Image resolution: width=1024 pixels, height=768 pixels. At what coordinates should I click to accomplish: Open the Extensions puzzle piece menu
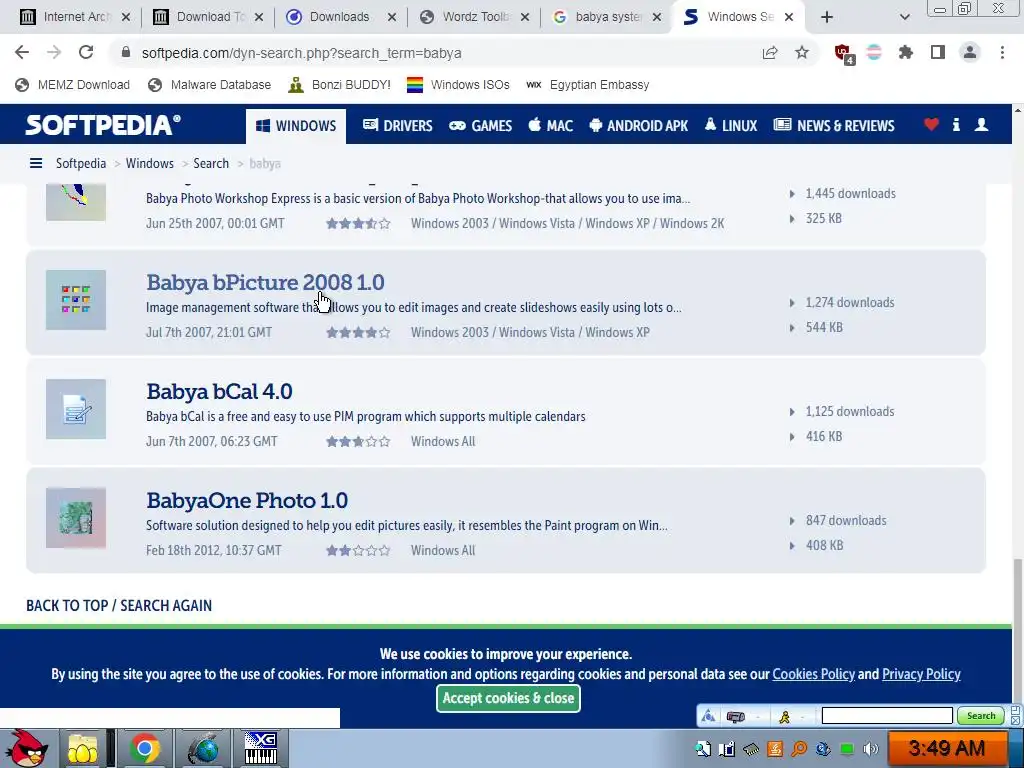(906, 53)
